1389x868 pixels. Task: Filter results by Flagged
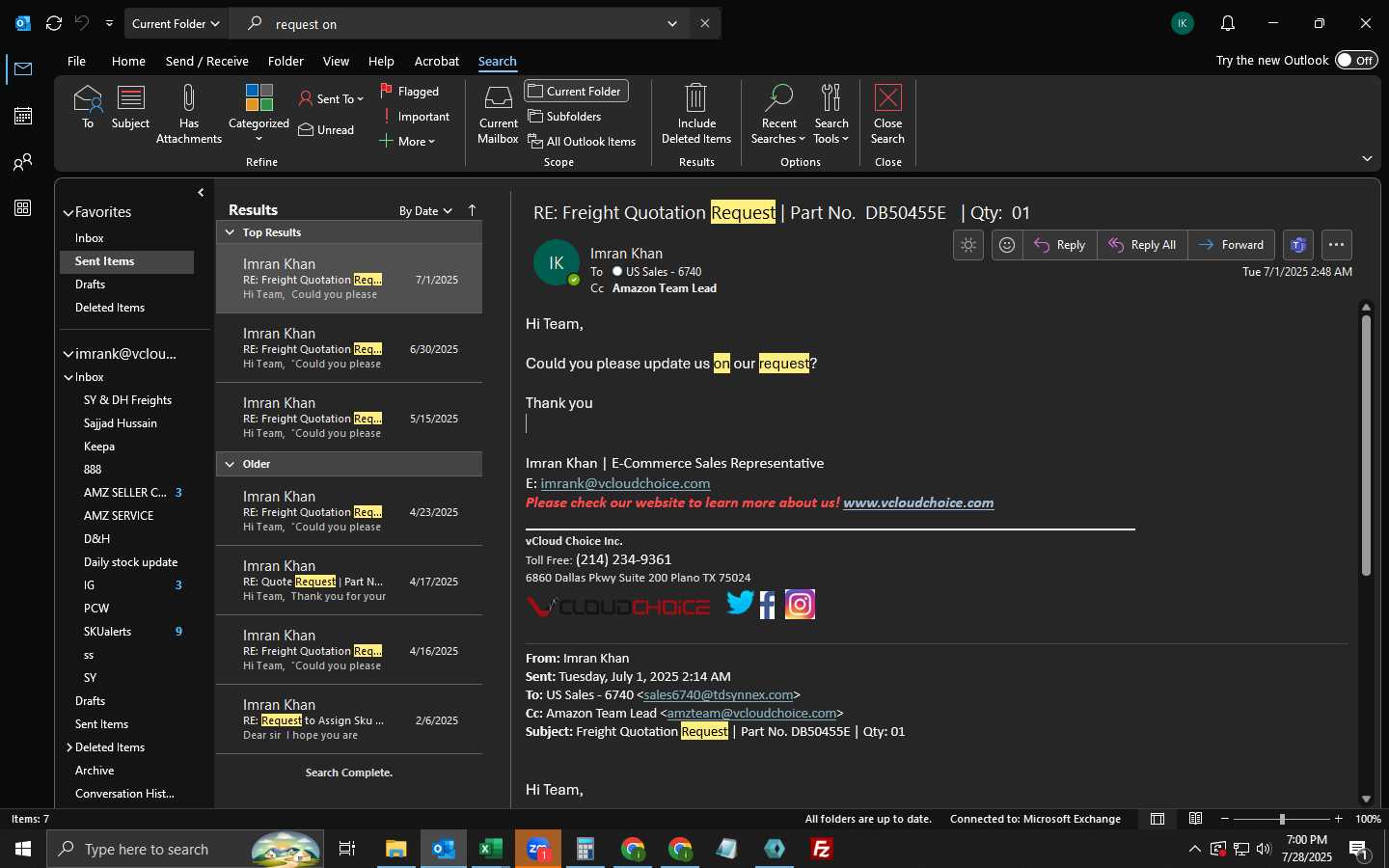pyautogui.click(x=410, y=91)
